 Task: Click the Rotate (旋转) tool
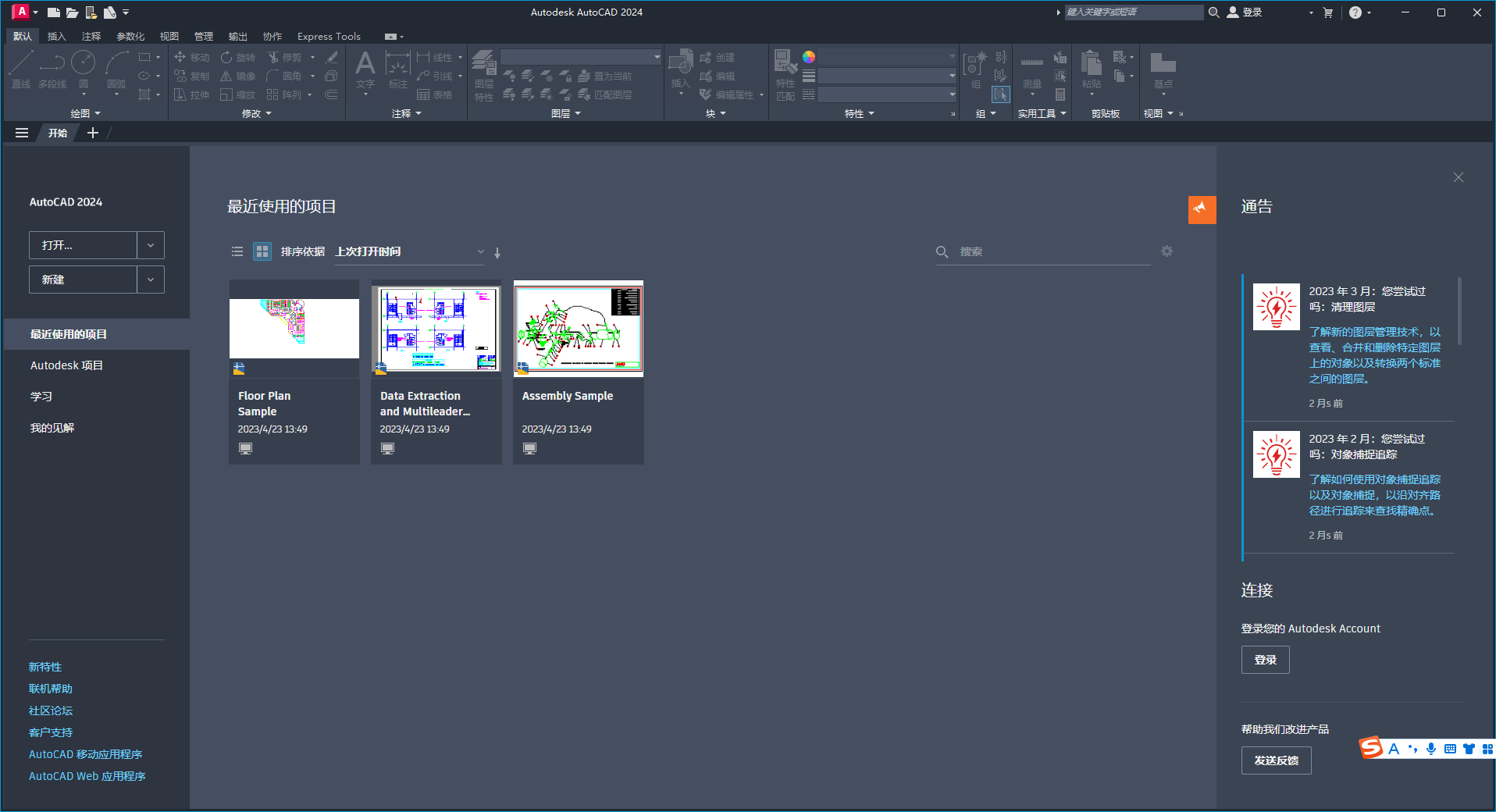[238, 57]
